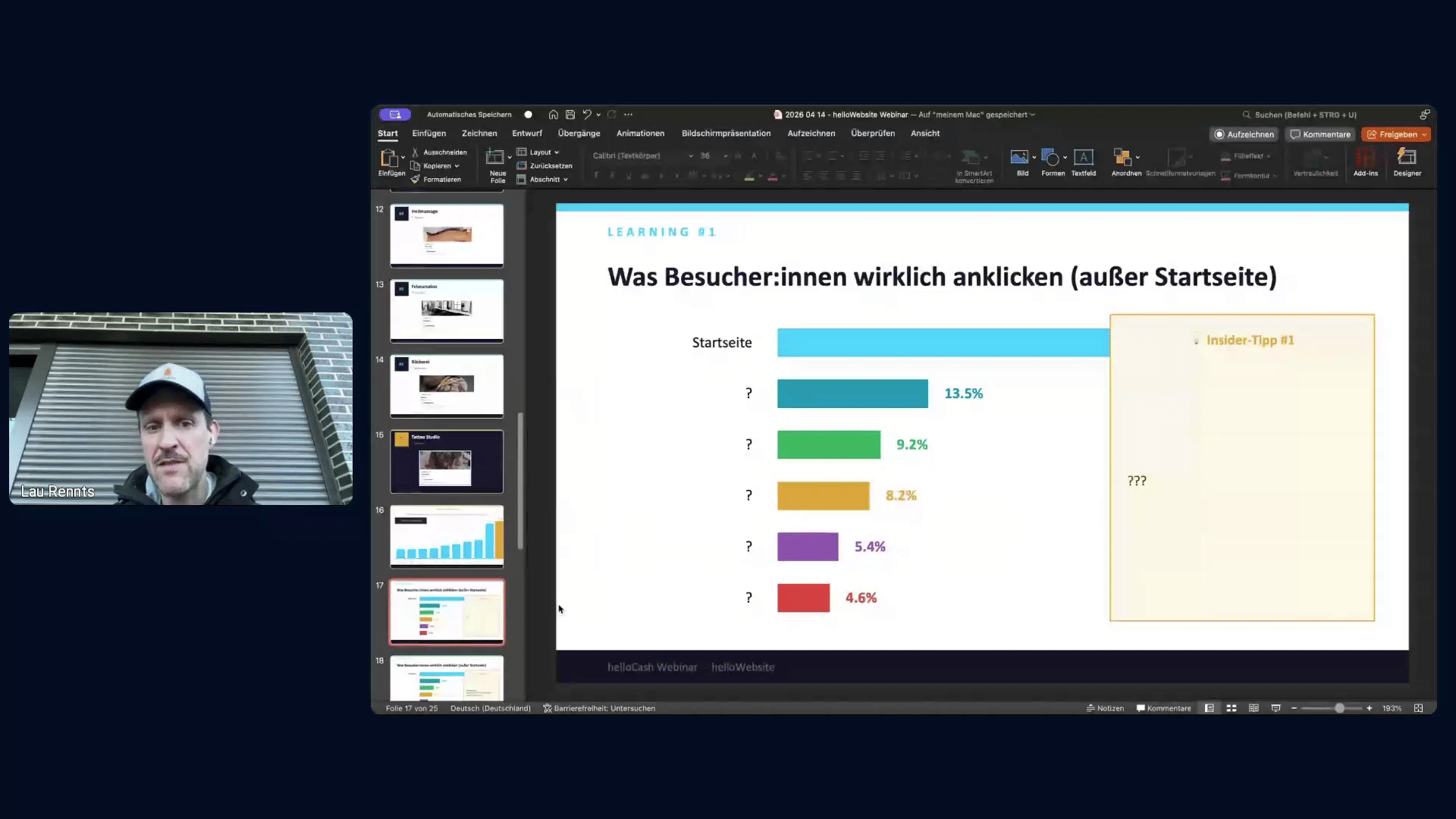Click the Home icon in title bar
The image size is (1456, 819).
(x=554, y=115)
